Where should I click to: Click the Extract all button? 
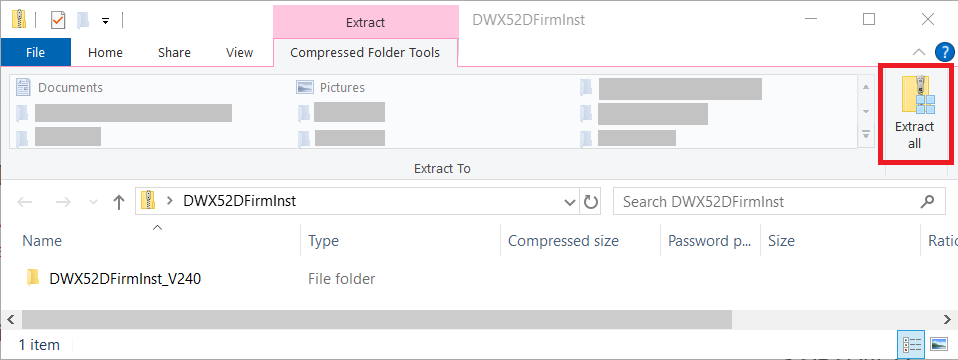(915, 114)
